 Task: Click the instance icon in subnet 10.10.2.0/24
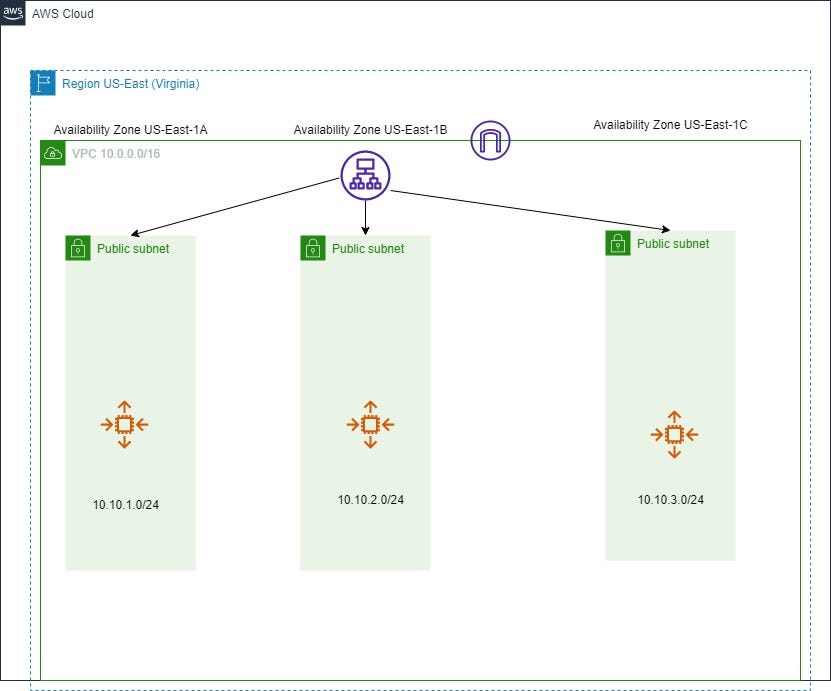(369, 424)
